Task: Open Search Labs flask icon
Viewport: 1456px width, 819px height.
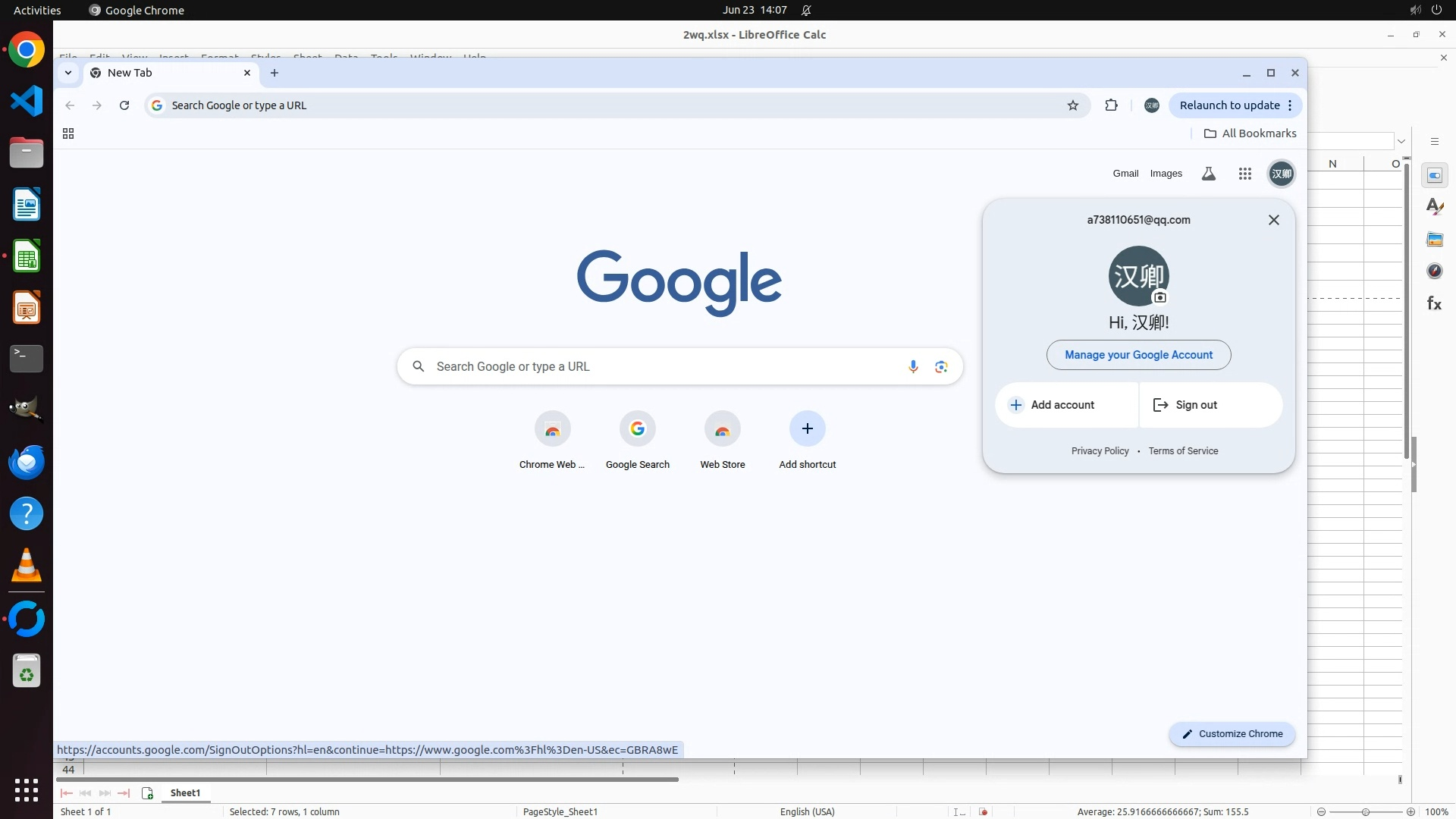Action: pos(1209,174)
